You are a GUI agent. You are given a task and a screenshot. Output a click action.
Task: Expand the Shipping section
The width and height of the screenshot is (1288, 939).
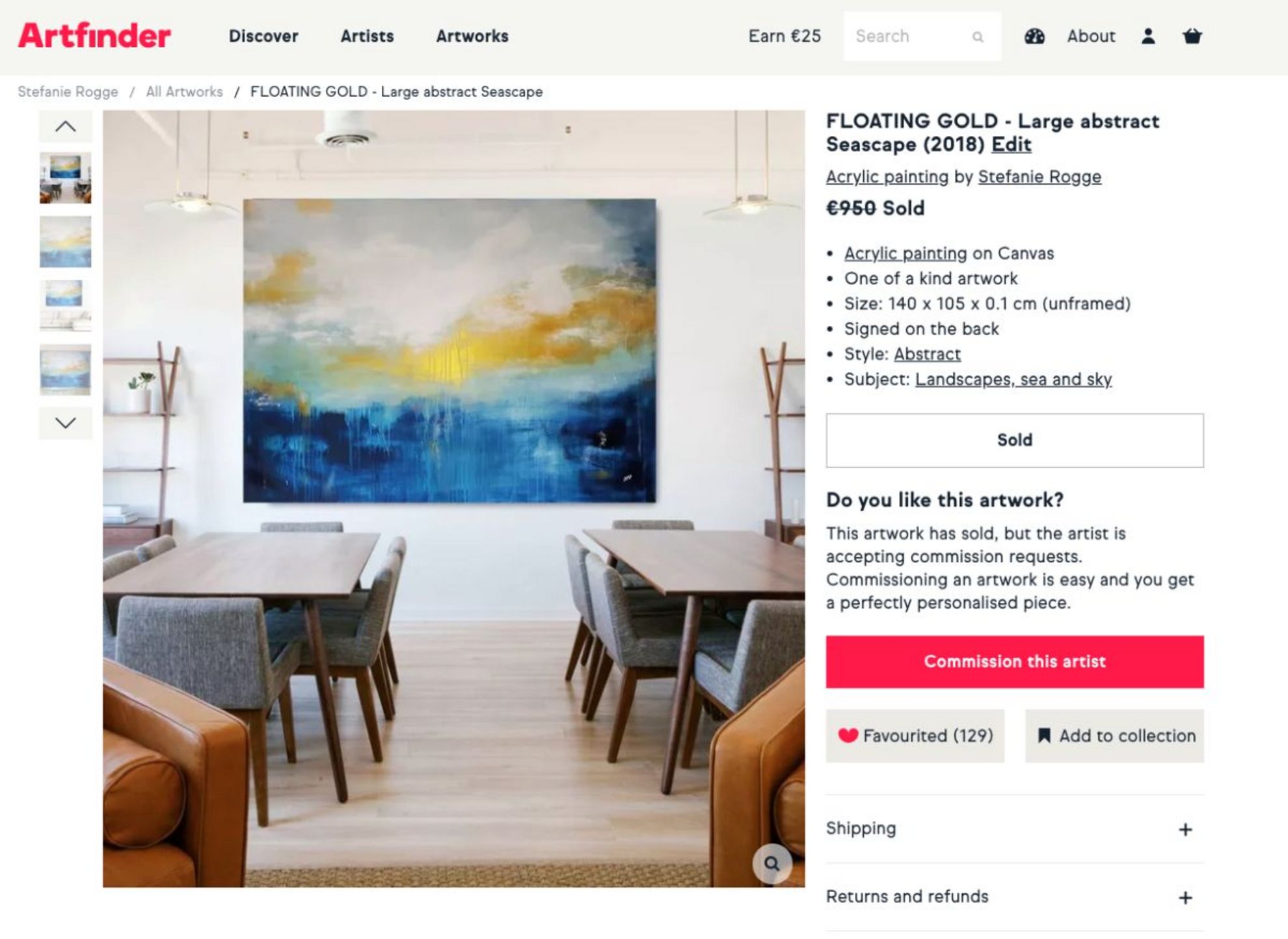click(x=1015, y=829)
